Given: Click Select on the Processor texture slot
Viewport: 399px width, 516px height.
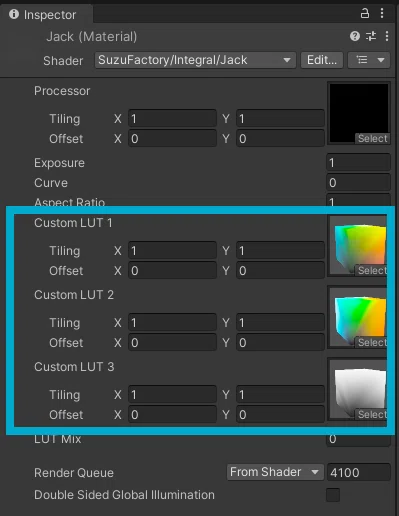Looking at the screenshot, I should (x=372, y=138).
